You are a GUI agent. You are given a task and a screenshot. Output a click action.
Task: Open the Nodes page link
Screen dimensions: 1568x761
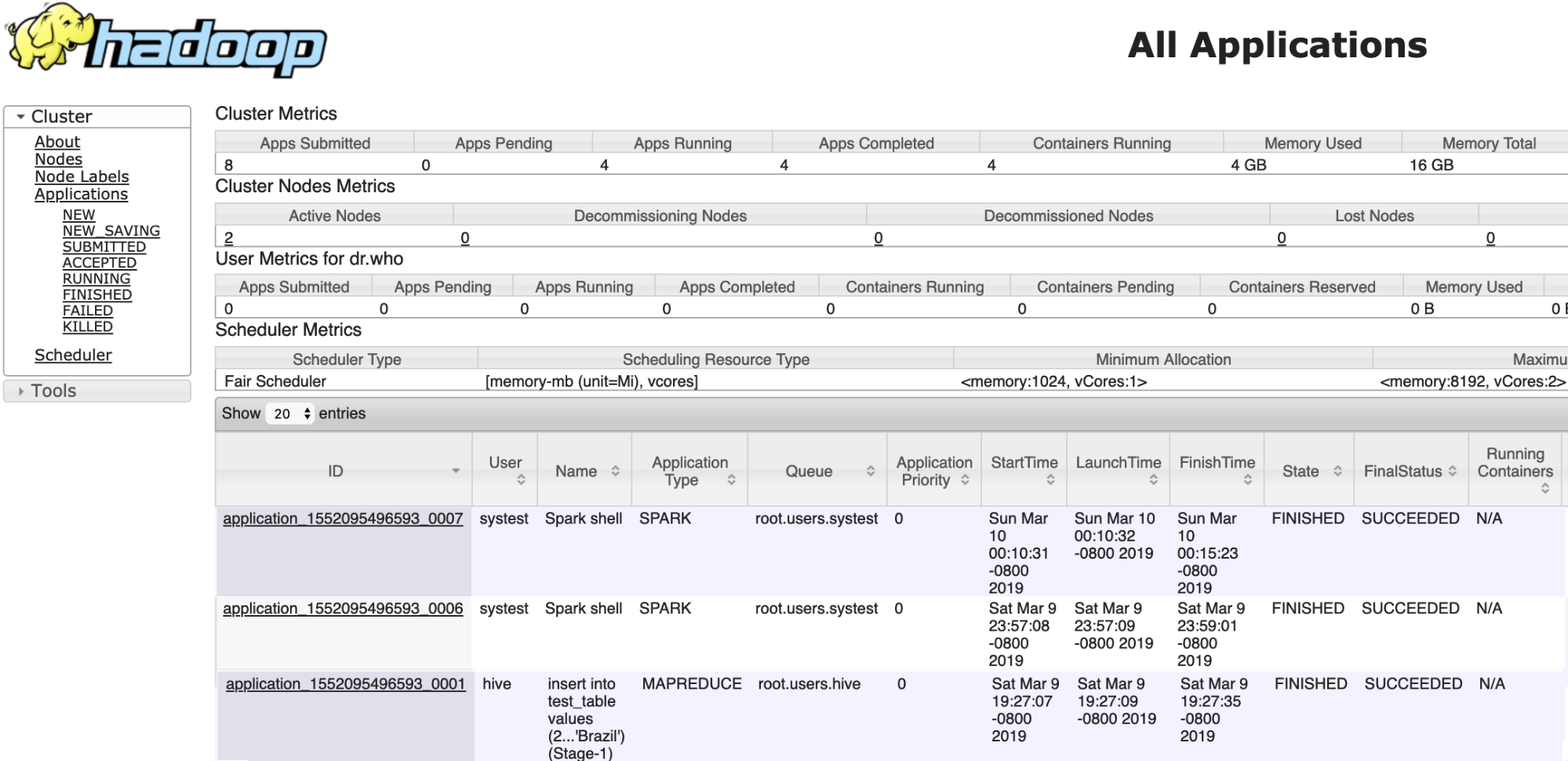[x=58, y=159]
